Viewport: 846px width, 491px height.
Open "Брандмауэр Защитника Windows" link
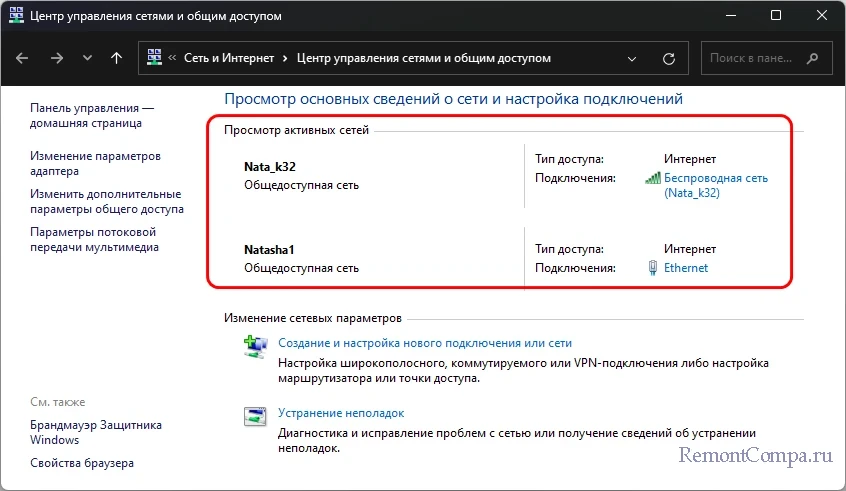(95, 432)
